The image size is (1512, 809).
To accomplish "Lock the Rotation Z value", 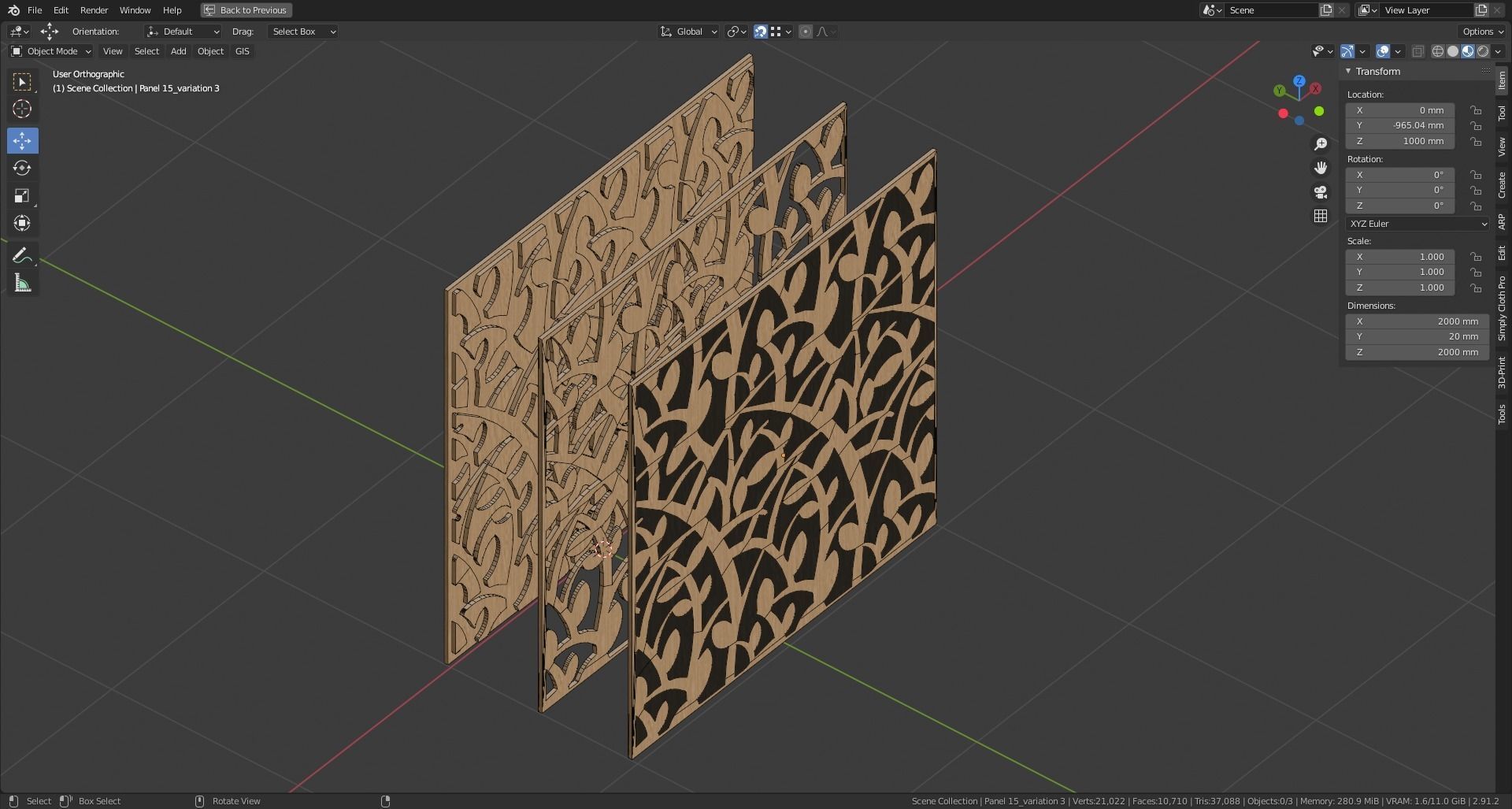I will point(1476,206).
